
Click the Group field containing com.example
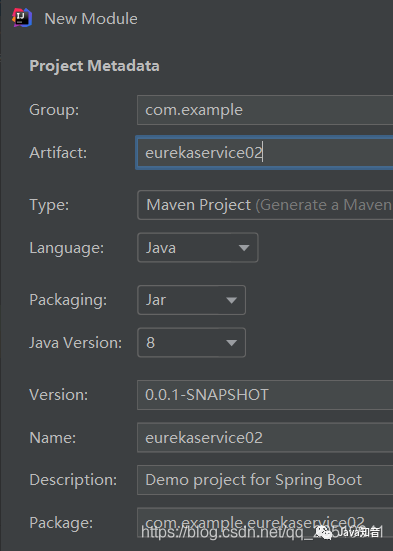coord(265,110)
